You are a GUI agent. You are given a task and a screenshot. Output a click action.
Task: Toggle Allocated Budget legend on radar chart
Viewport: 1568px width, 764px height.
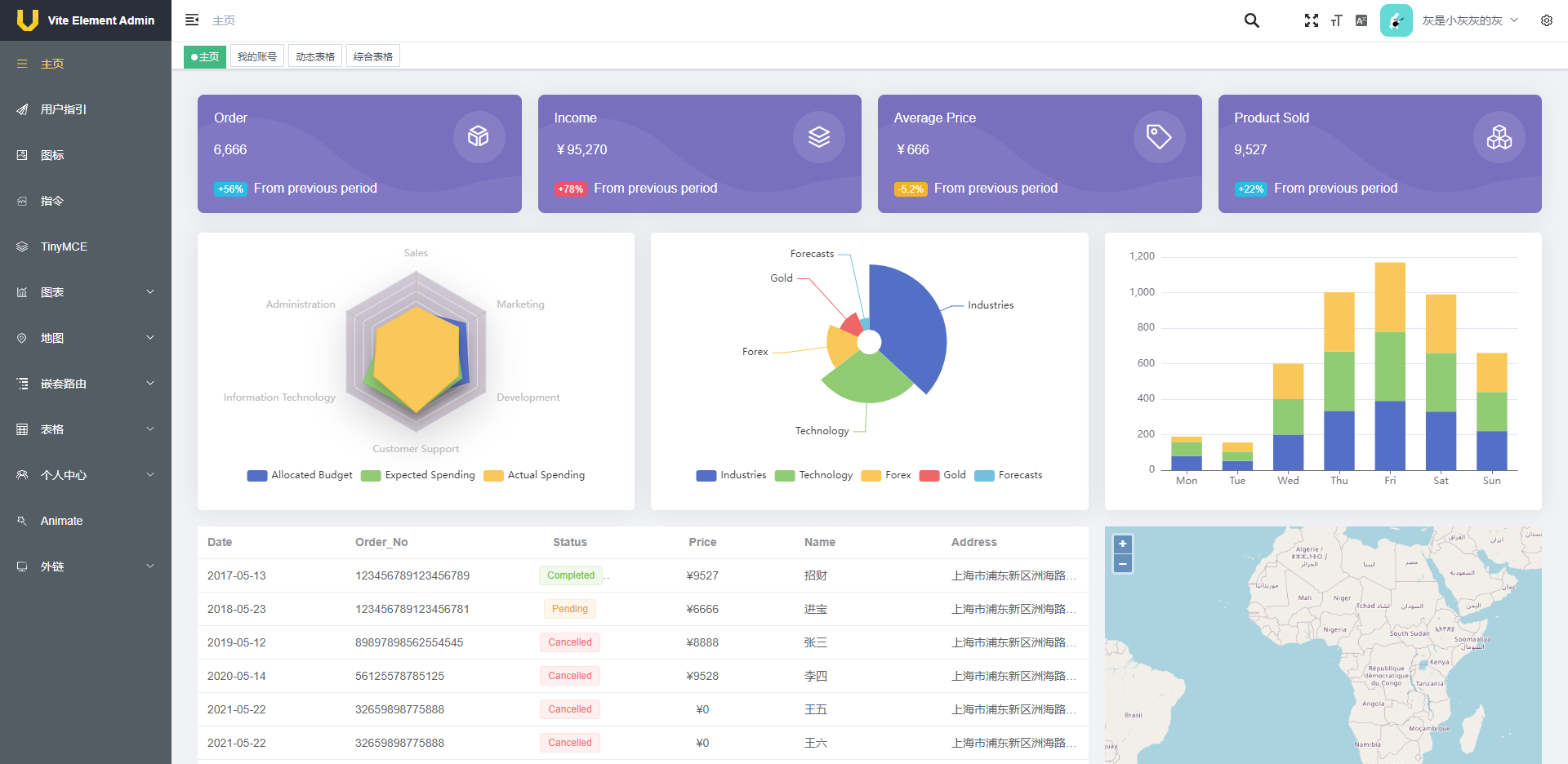click(300, 475)
